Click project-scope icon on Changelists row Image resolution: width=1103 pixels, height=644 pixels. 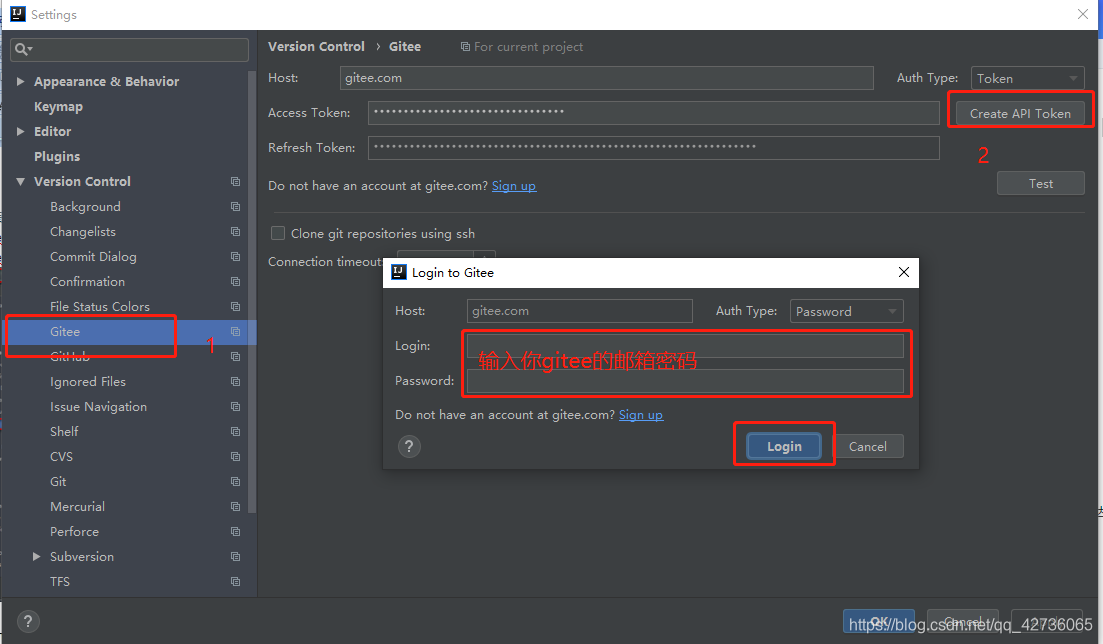click(236, 232)
